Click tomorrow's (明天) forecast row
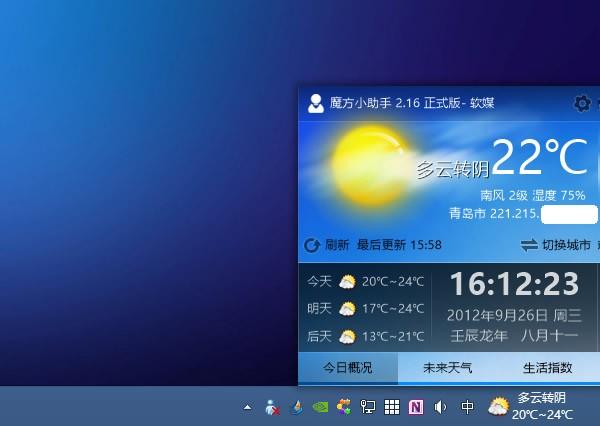The width and height of the screenshot is (600, 426). point(365,309)
